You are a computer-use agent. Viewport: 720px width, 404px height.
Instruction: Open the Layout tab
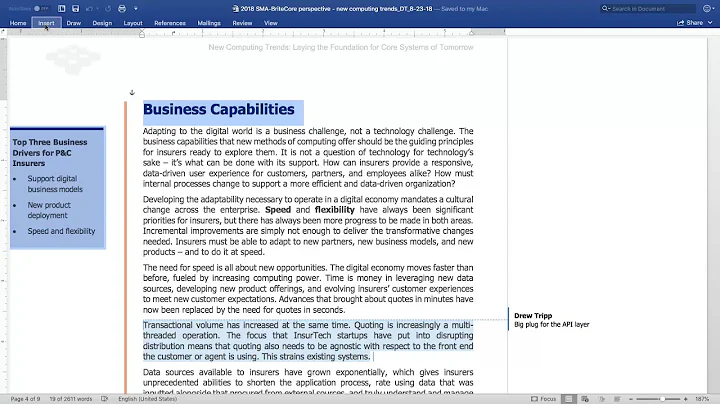tap(133, 23)
